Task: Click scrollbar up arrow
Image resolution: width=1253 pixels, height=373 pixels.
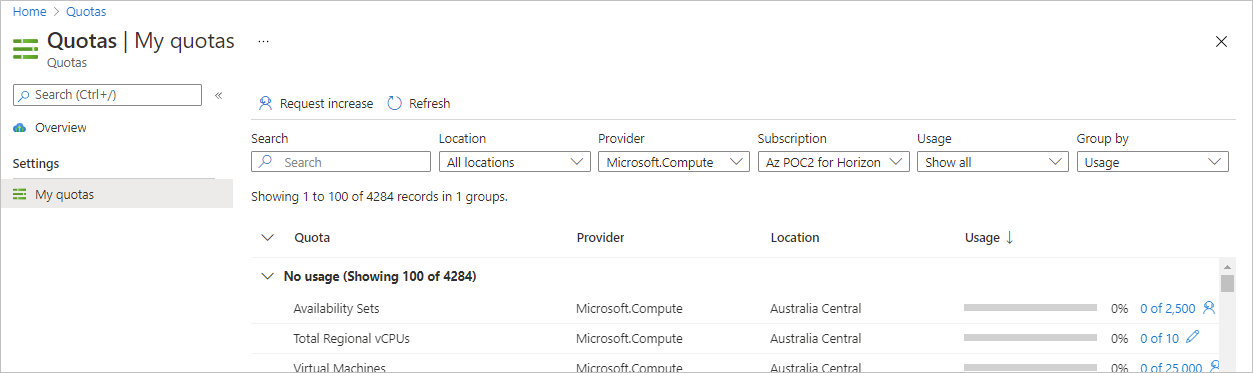Action: click(x=1226, y=266)
